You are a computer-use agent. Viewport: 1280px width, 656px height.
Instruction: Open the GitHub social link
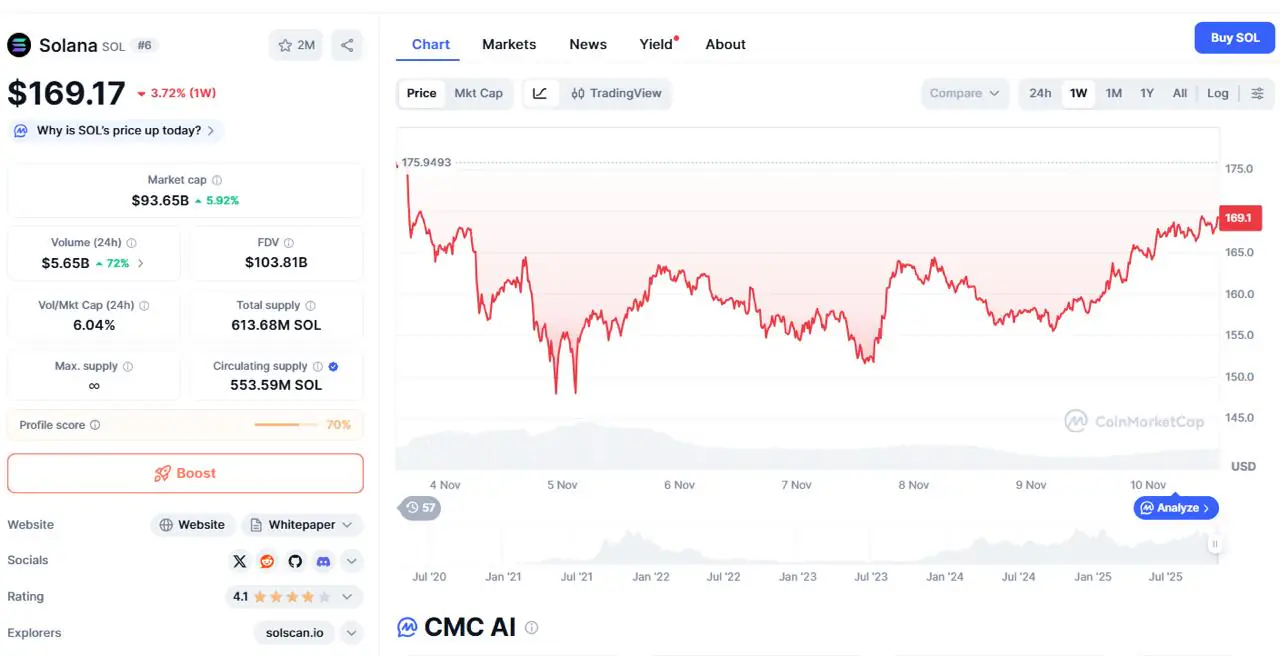(x=295, y=561)
